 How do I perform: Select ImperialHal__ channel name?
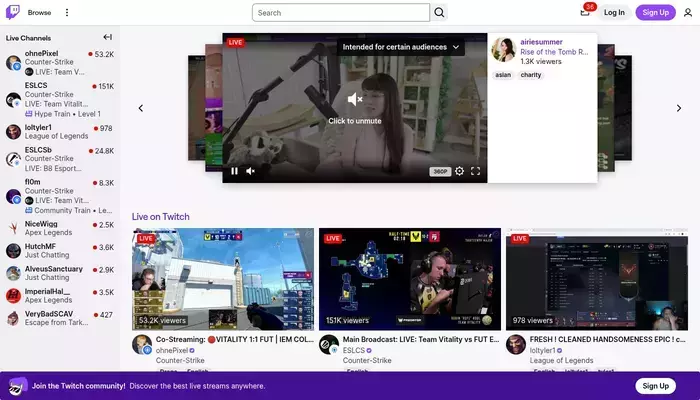point(47,292)
